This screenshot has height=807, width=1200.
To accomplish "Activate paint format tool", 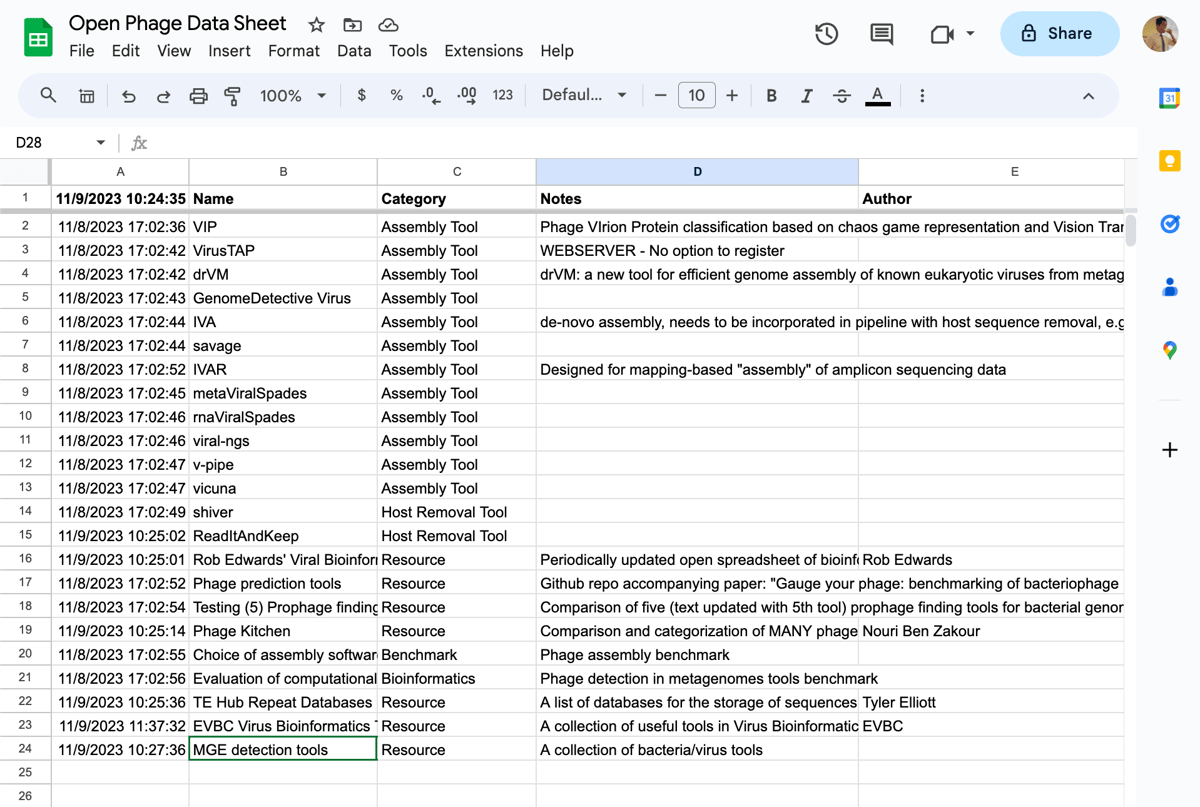I will (x=233, y=96).
